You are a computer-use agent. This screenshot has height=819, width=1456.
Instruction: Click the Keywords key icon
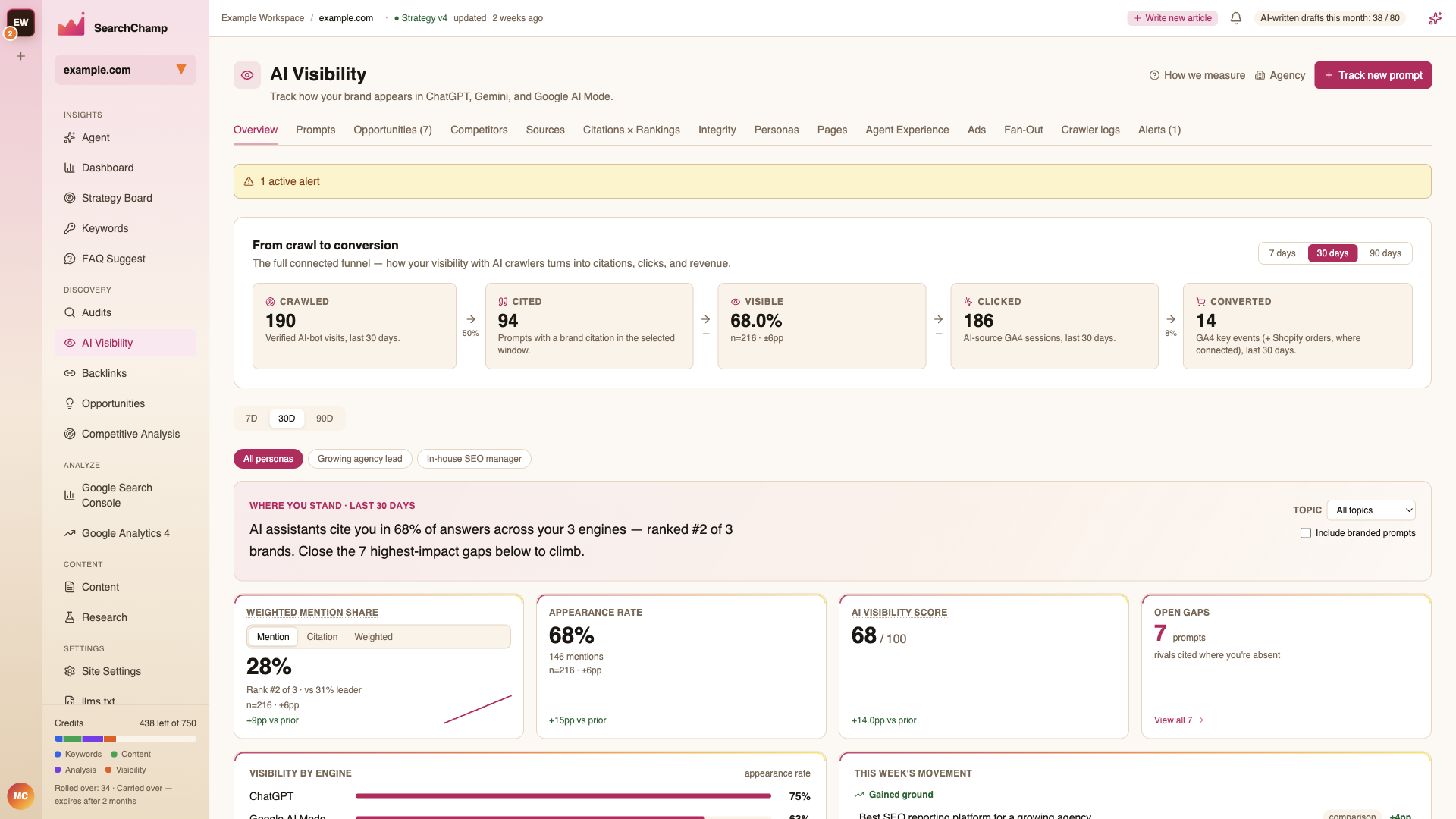pyautogui.click(x=70, y=228)
